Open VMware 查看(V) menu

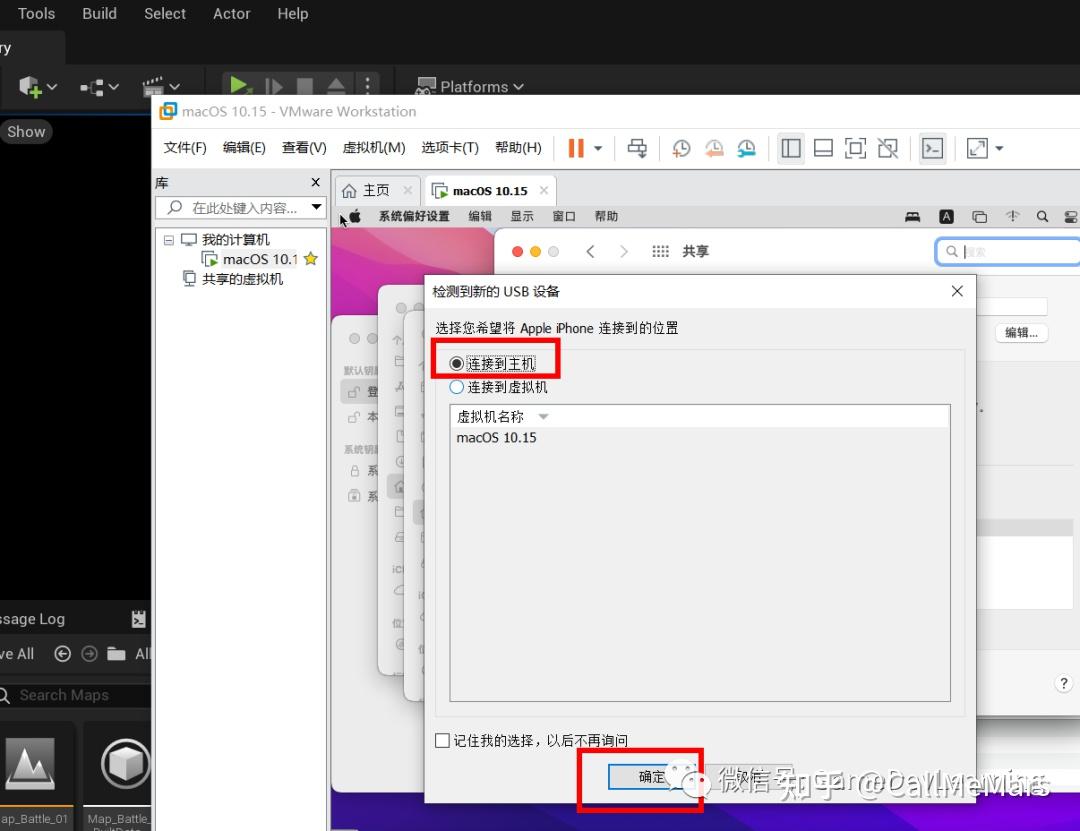(x=304, y=147)
